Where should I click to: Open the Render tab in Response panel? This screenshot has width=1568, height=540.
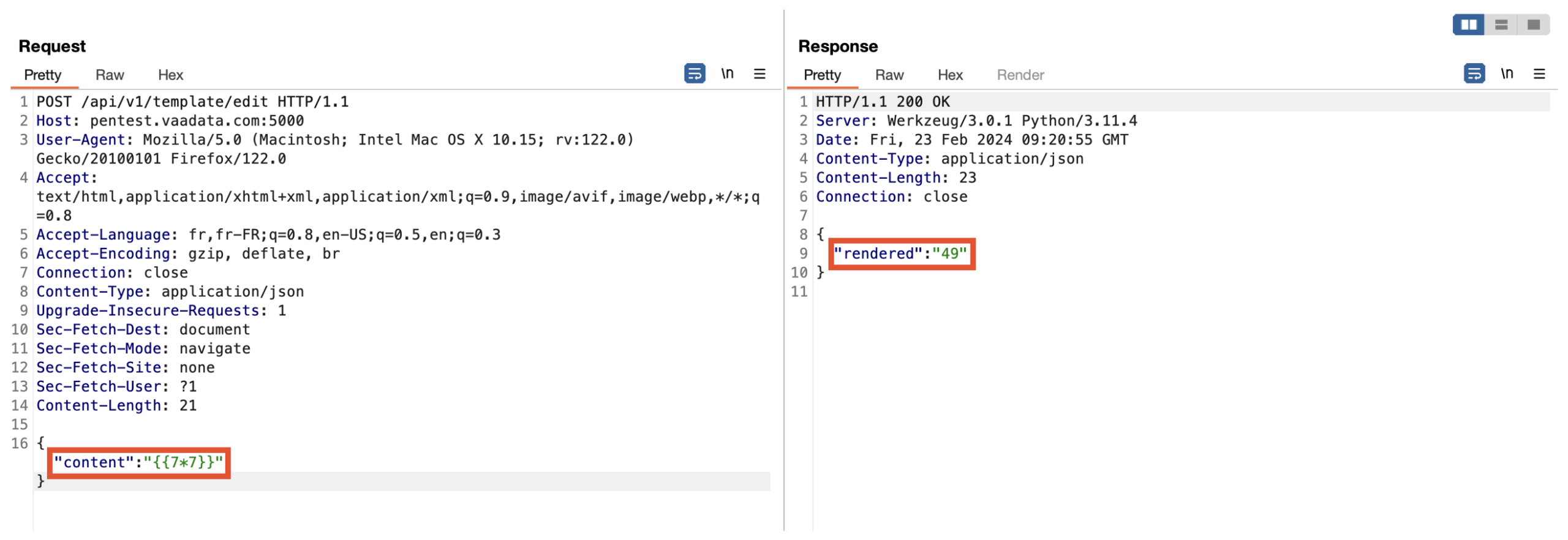pyautogui.click(x=1020, y=75)
